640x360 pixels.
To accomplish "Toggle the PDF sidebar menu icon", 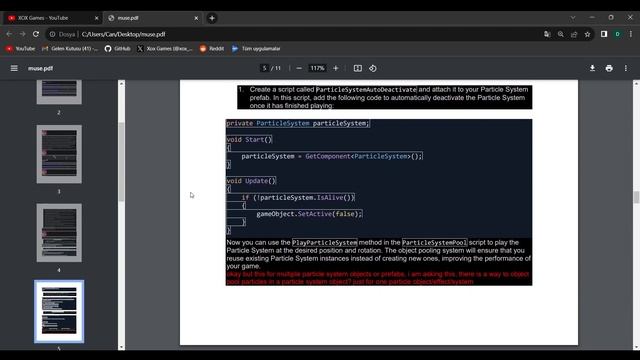I will (14, 68).
